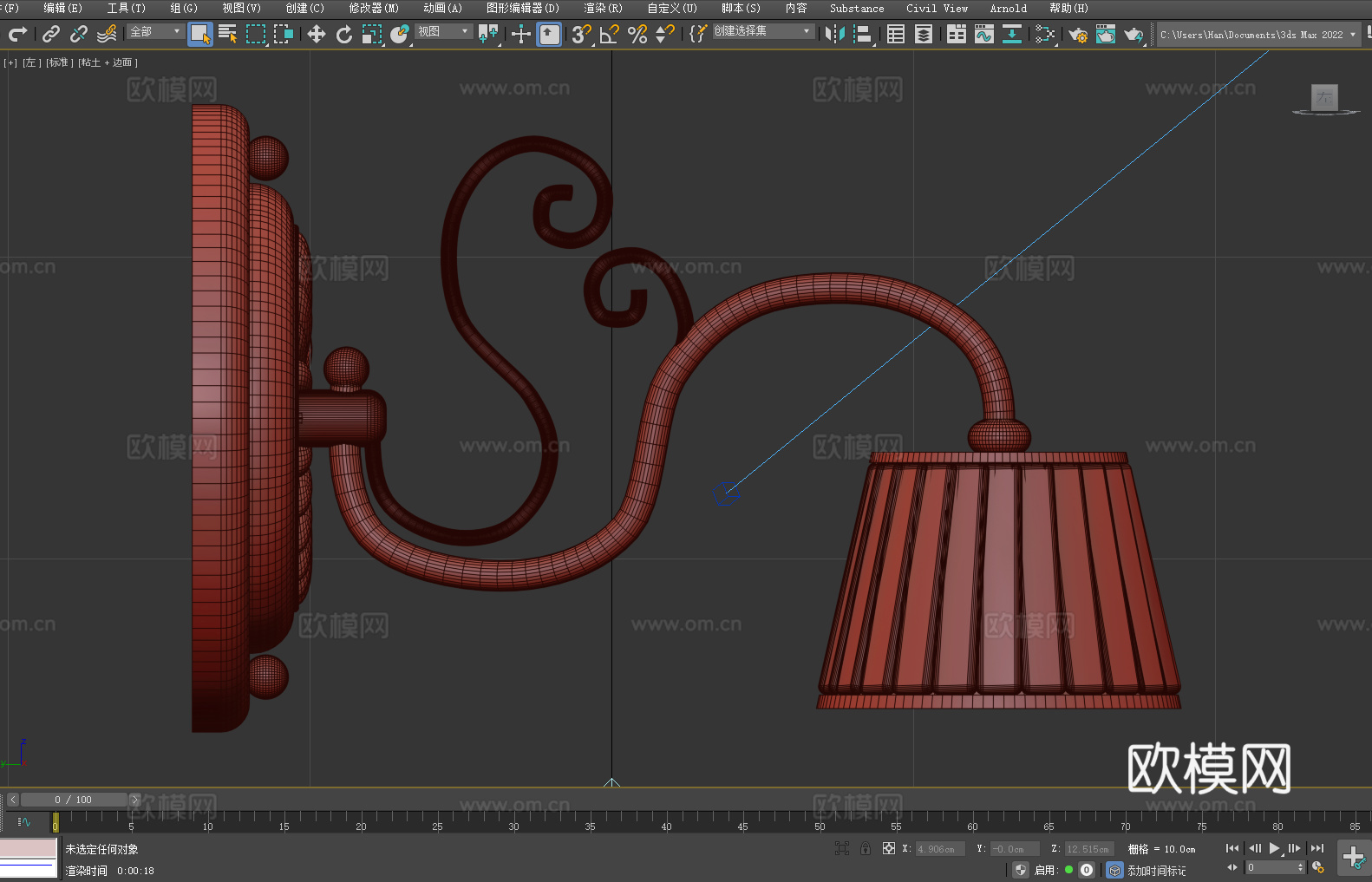The image size is (1372, 882).
Task: Open the 全部 selection filter dropdown
Action: coord(155,31)
